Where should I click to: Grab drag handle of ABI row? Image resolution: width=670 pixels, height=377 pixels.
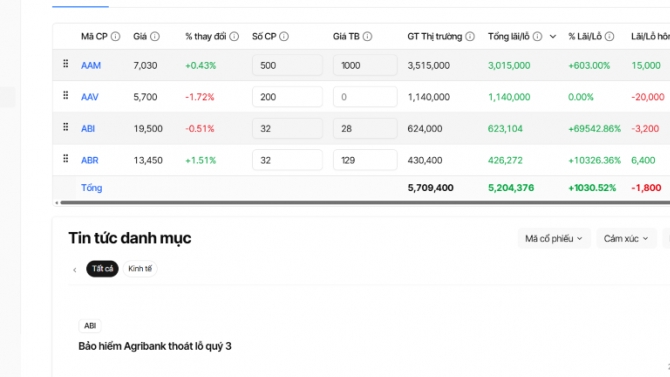point(65,127)
